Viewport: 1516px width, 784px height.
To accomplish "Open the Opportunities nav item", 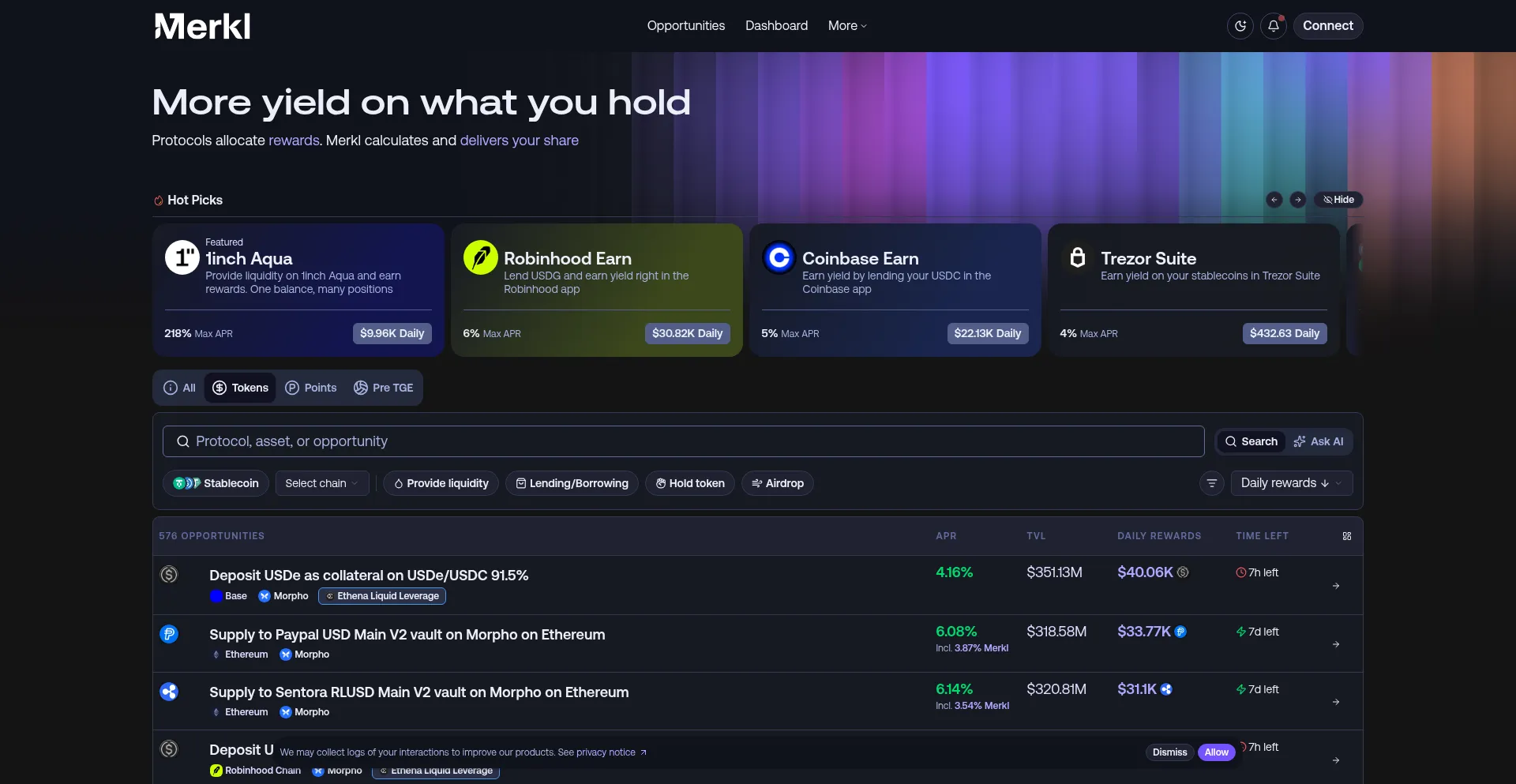I will (x=686, y=26).
